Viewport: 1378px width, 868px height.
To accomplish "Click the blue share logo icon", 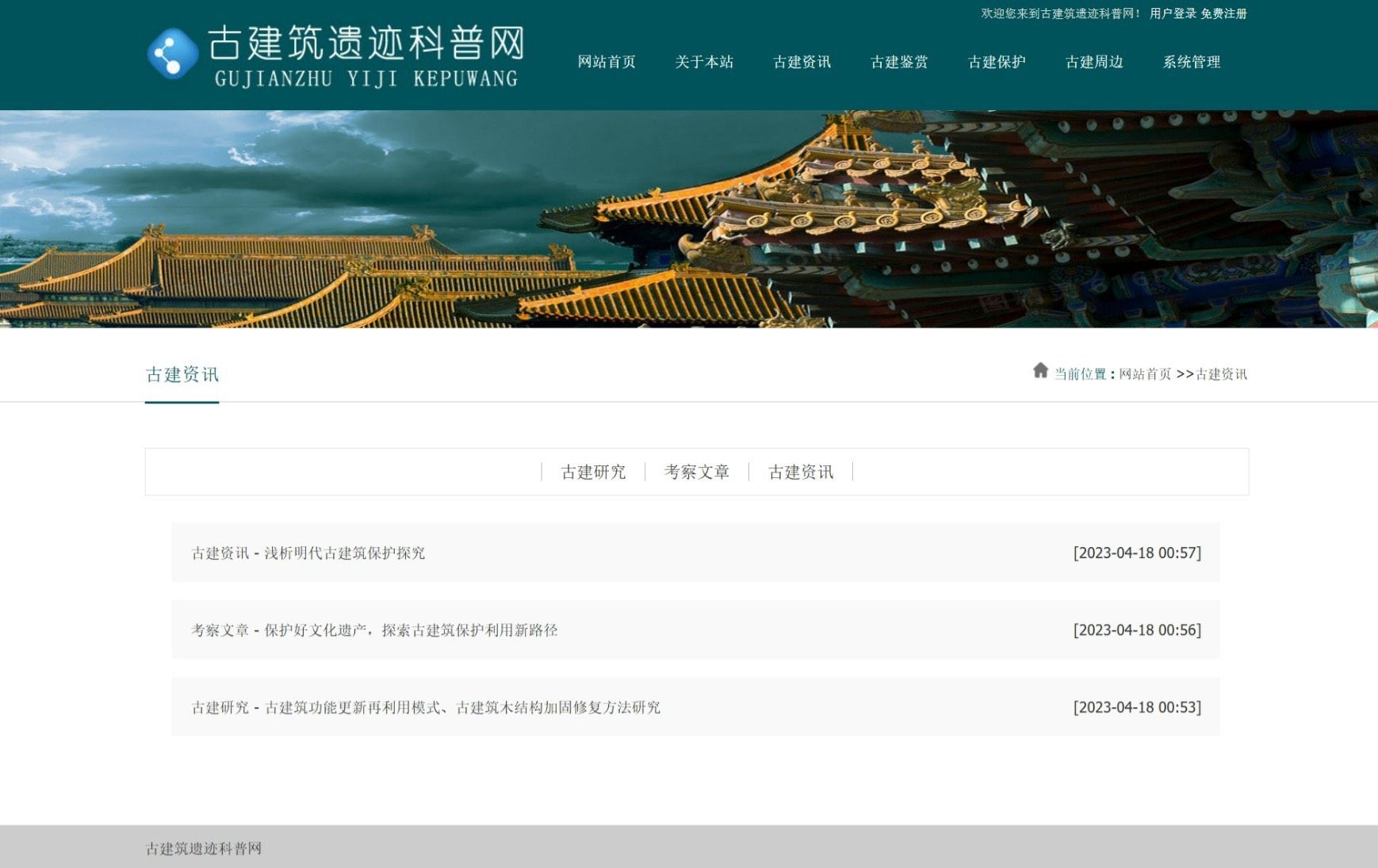I will [172, 54].
